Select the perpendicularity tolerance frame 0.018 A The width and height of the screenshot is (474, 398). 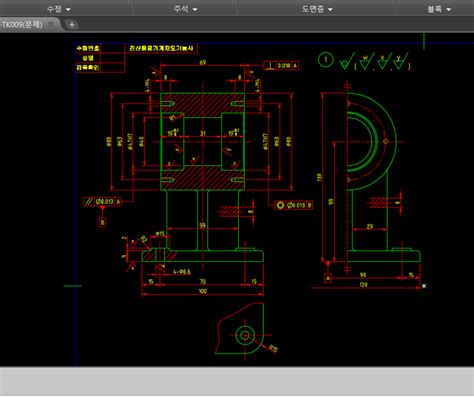[281, 66]
